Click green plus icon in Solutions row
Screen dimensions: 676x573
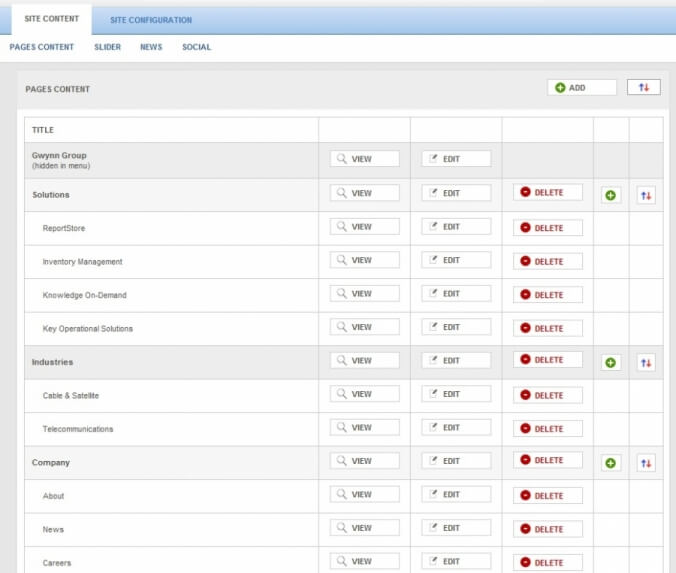[x=610, y=195]
